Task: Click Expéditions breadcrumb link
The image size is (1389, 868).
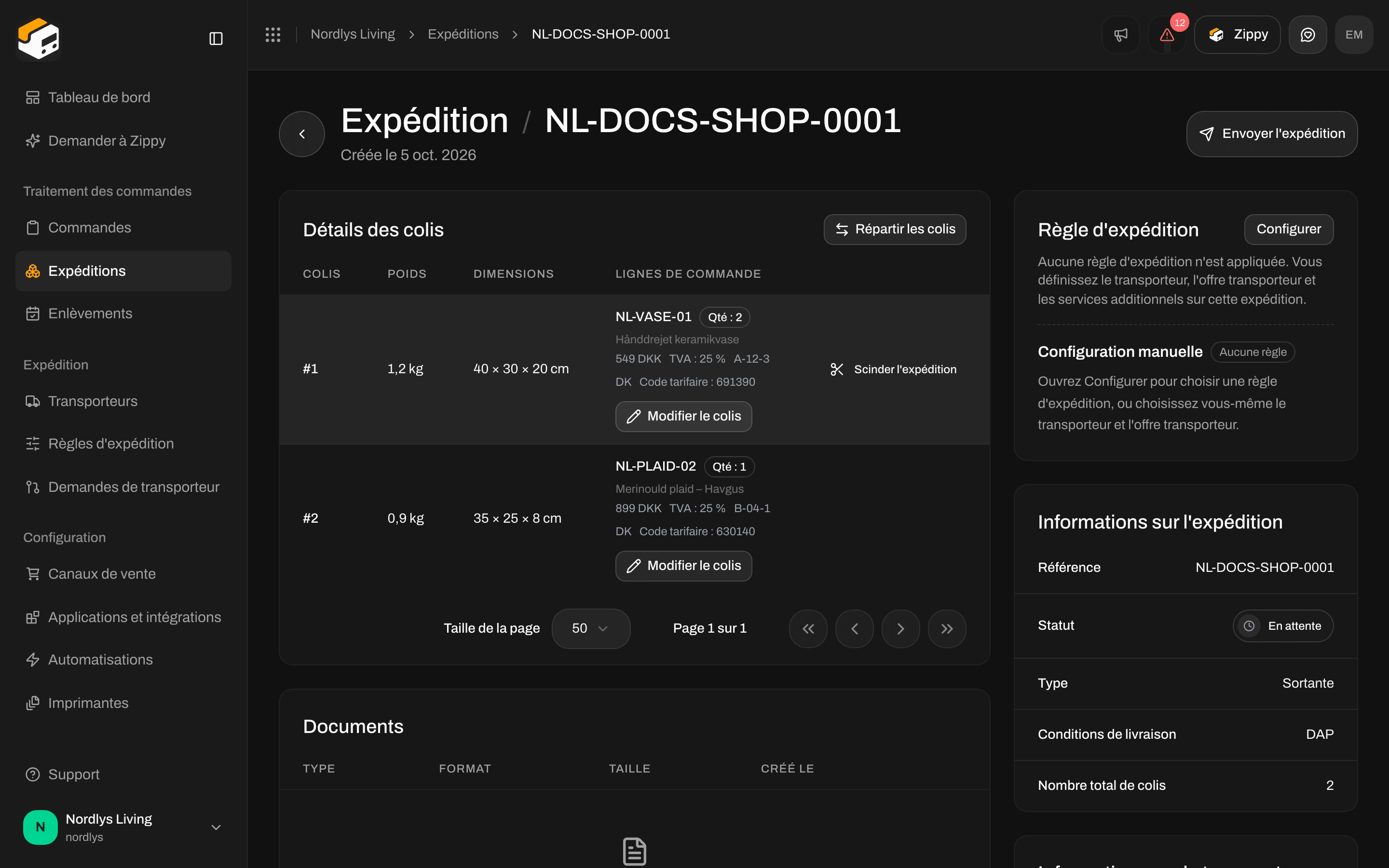Action: pyautogui.click(x=463, y=34)
